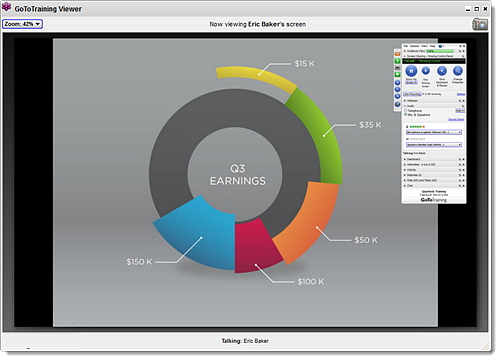The image size is (500, 360).
Task: Click the Start Recording button
Action: click(x=412, y=94)
